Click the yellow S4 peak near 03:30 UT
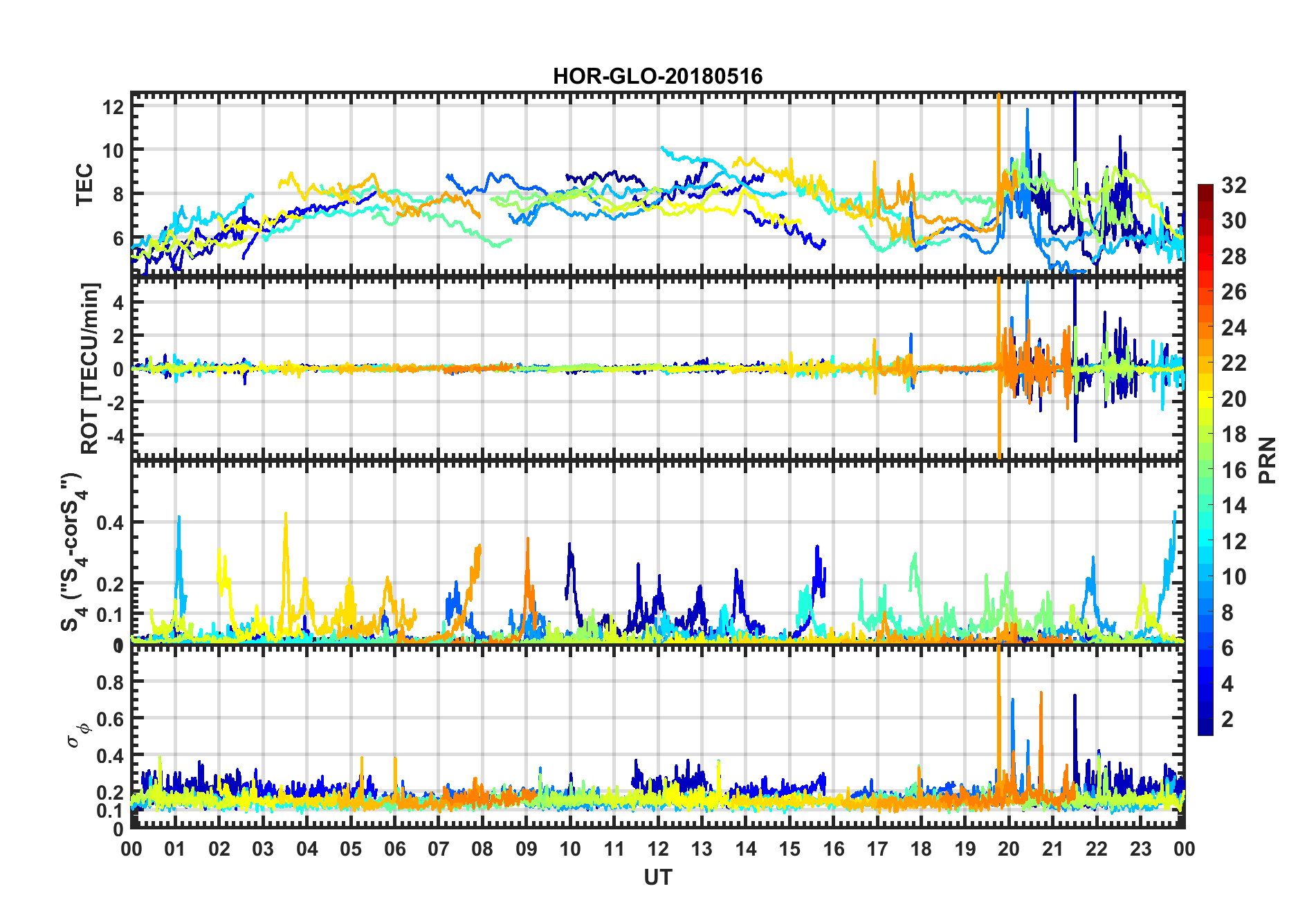Viewport: 1316px width, 920px height. (x=286, y=546)
